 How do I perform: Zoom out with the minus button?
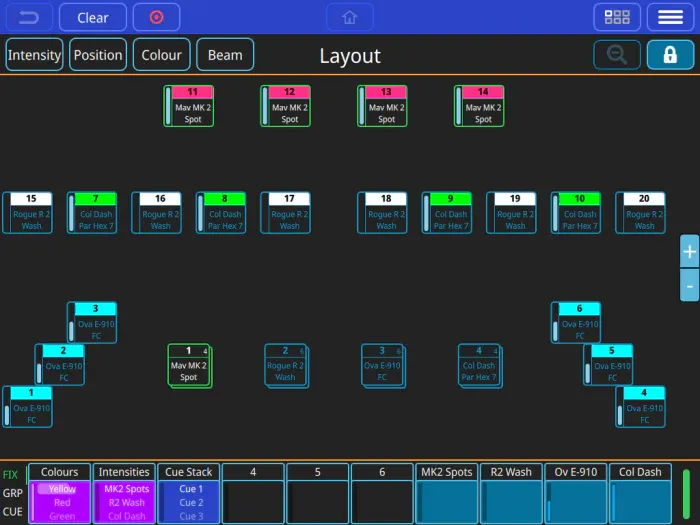(689, 286)
